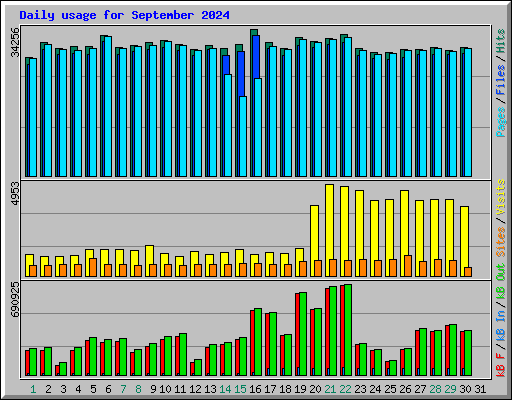Click the day 18 x-axis label

coord(285,389)
